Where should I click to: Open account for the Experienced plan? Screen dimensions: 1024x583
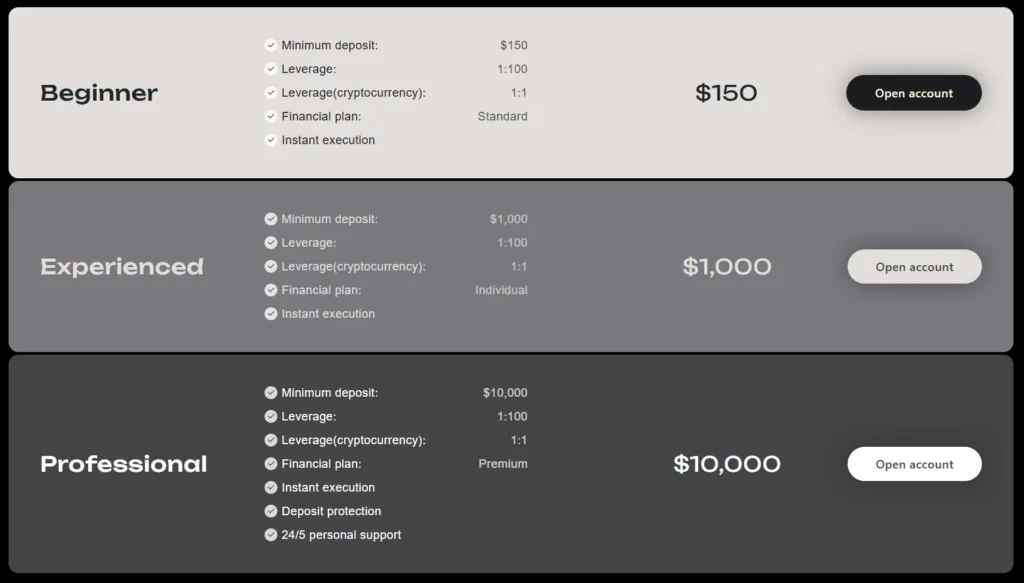[914, 267]
